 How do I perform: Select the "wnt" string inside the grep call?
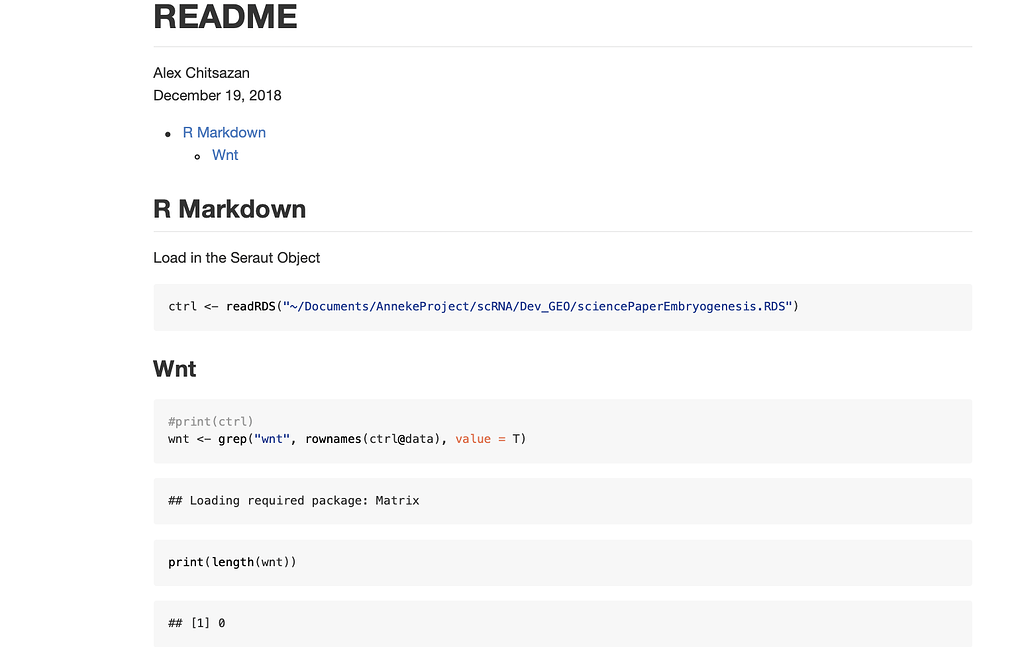pos(271,438)
